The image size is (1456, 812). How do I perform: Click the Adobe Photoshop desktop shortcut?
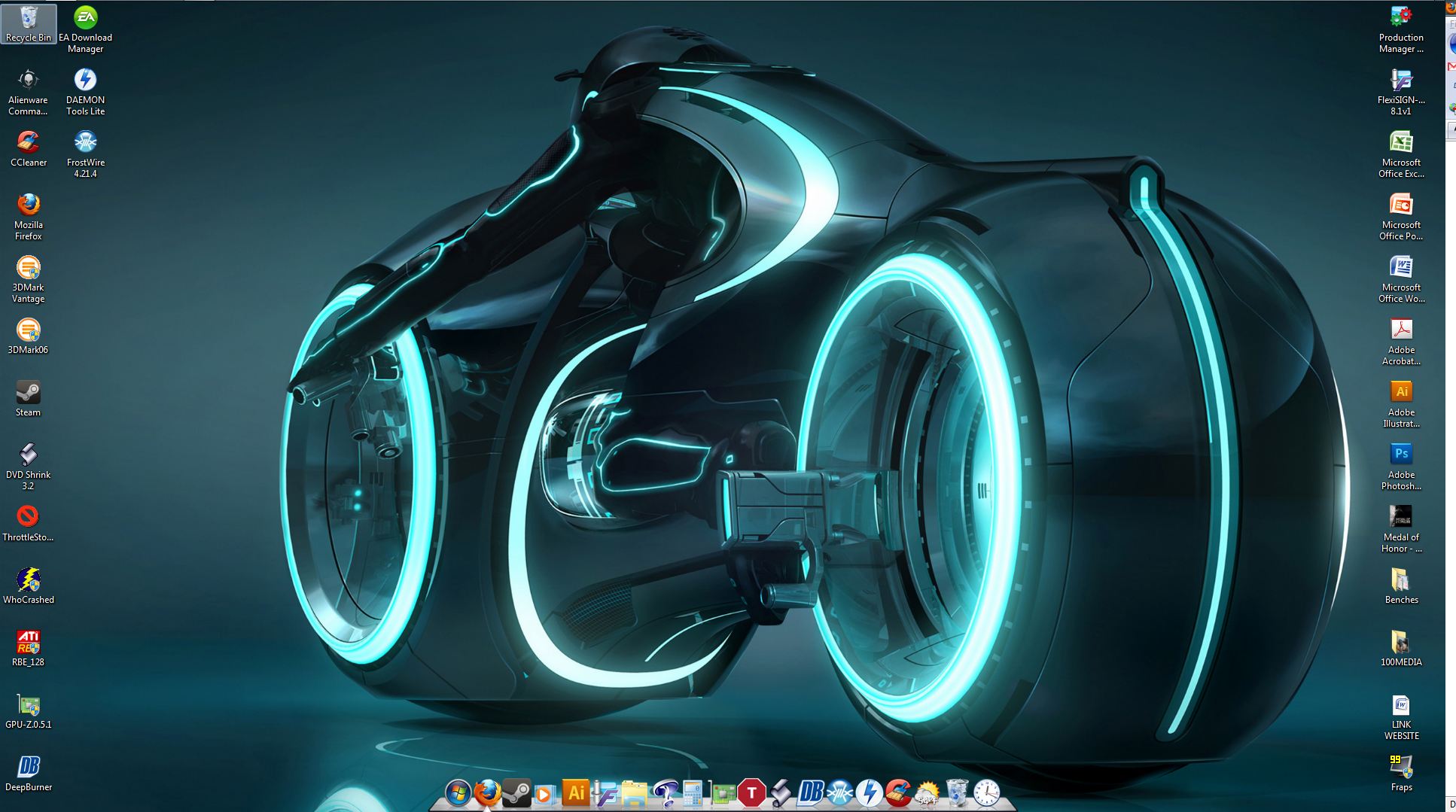tap(1401, 467)
